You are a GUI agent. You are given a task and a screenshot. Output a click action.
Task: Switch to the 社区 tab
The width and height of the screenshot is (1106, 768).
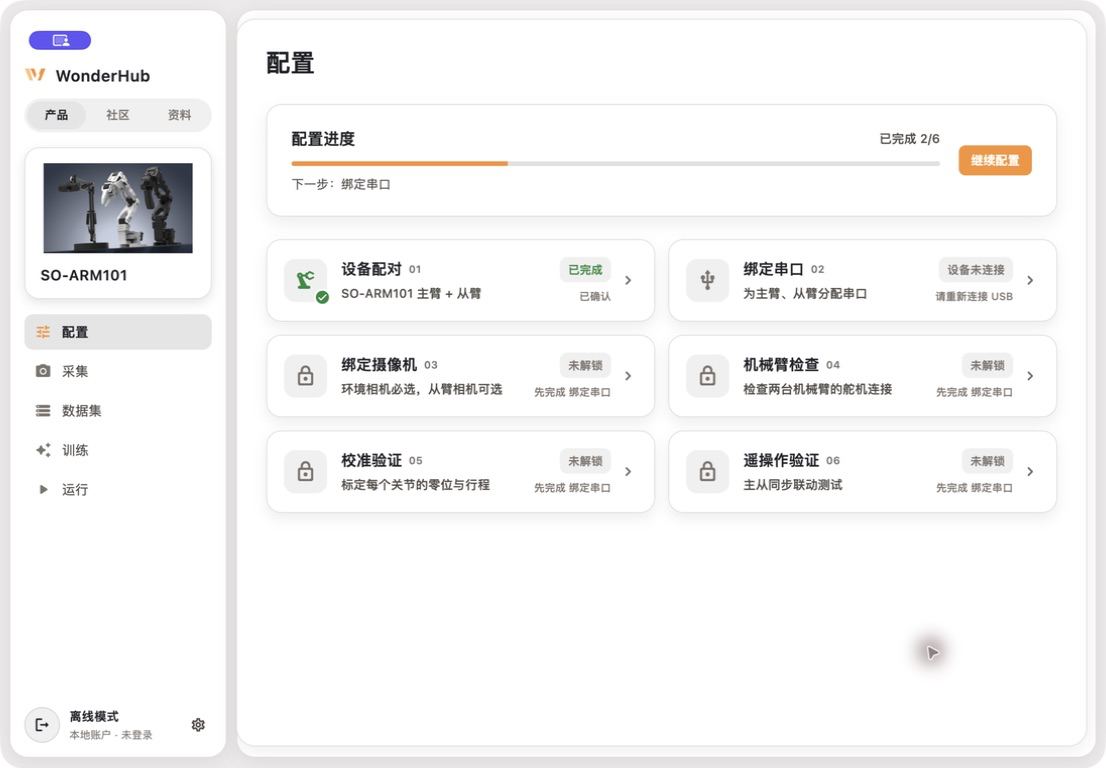[x=118, y=115]
